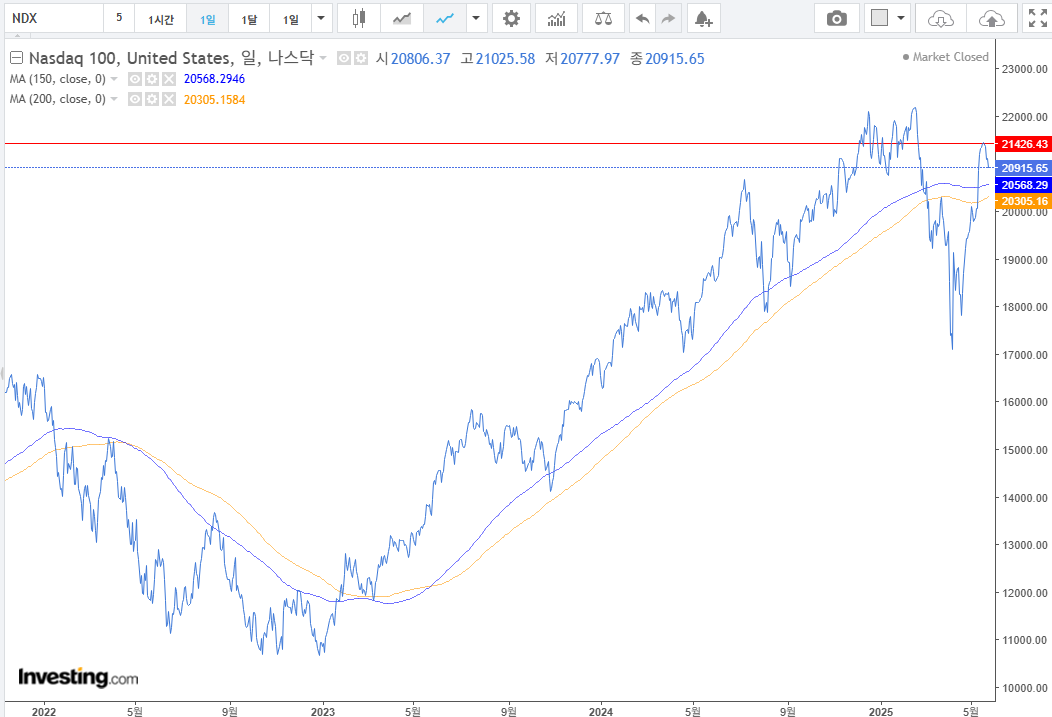Open the indicators chart icon
This screenshot has width=1052, height=717.
pos(556,19)
